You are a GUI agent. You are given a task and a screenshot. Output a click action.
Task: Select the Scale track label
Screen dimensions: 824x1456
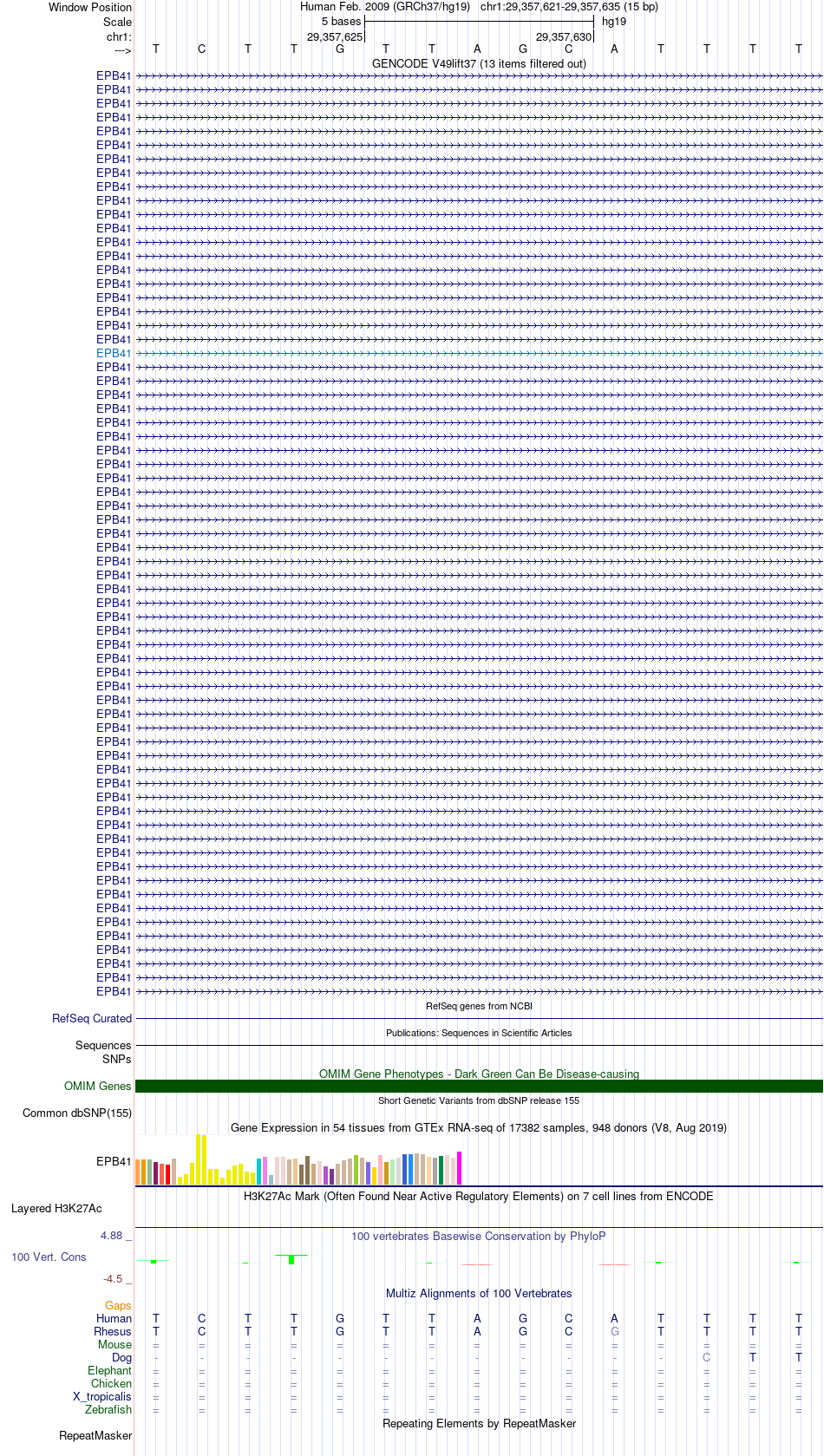tap(117, 22)
